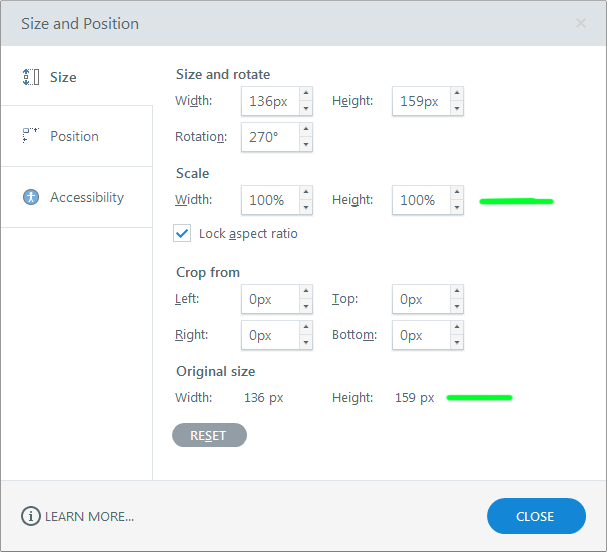Image resolution: width=607 pixels, height=552 pixels.
Task: Click the Close button
Action: point(535,516)
